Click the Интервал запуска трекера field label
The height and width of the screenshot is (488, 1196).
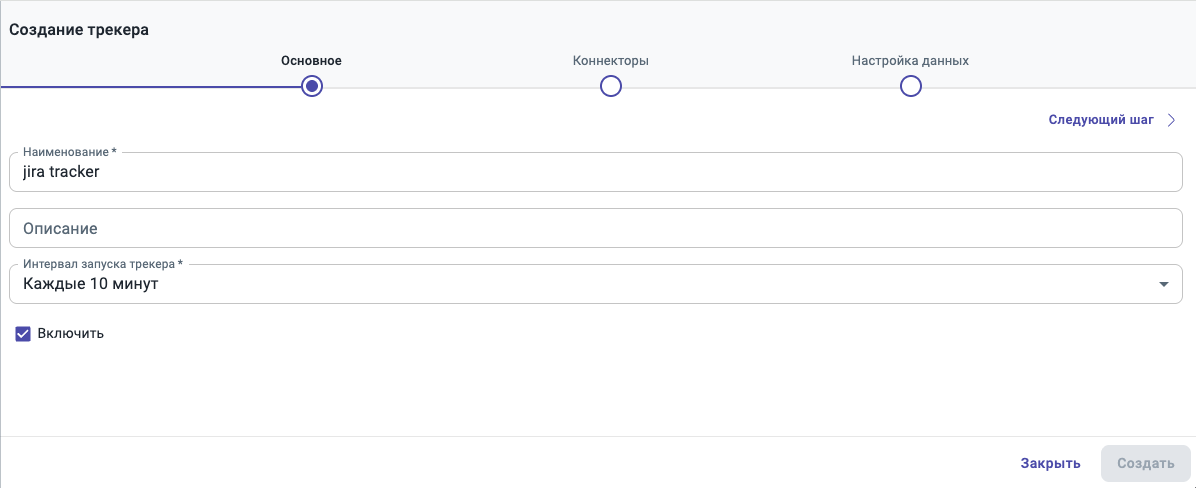tap(103, 264)
